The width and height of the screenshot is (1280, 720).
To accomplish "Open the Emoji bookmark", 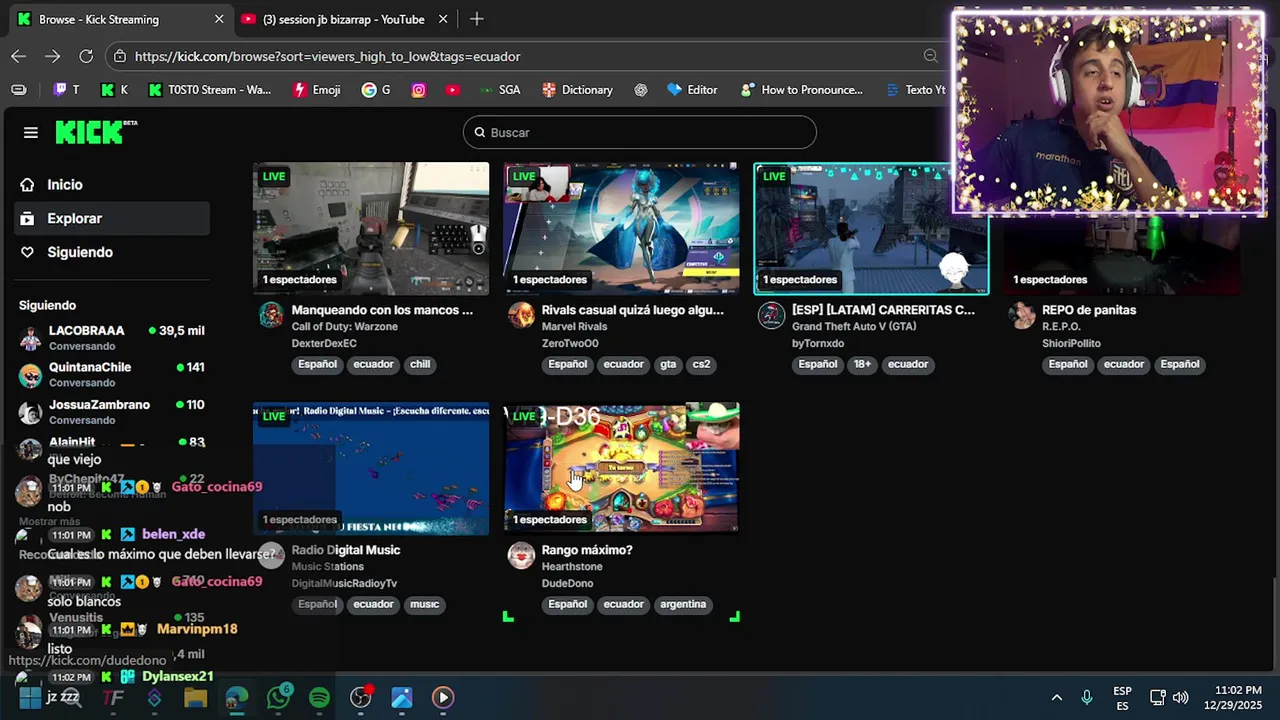I will 317,89.
